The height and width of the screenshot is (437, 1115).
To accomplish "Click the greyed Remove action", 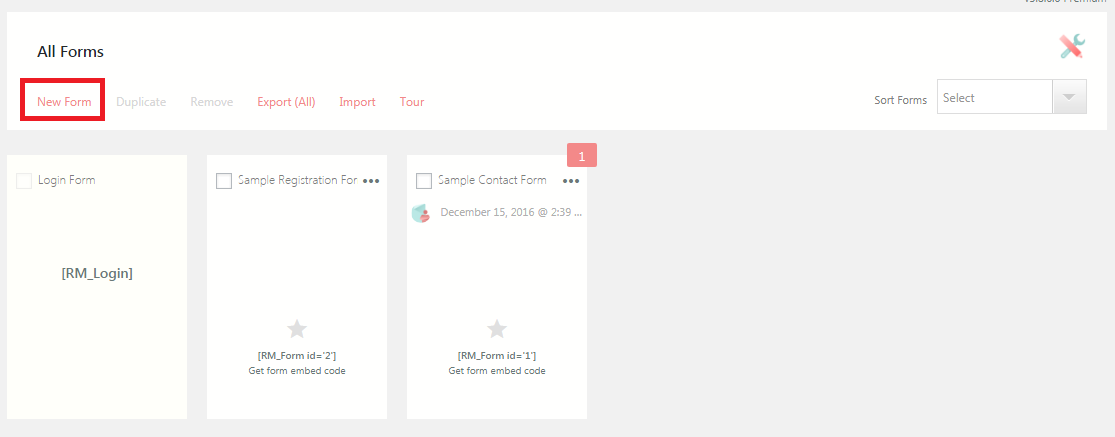I will [212, 102].
